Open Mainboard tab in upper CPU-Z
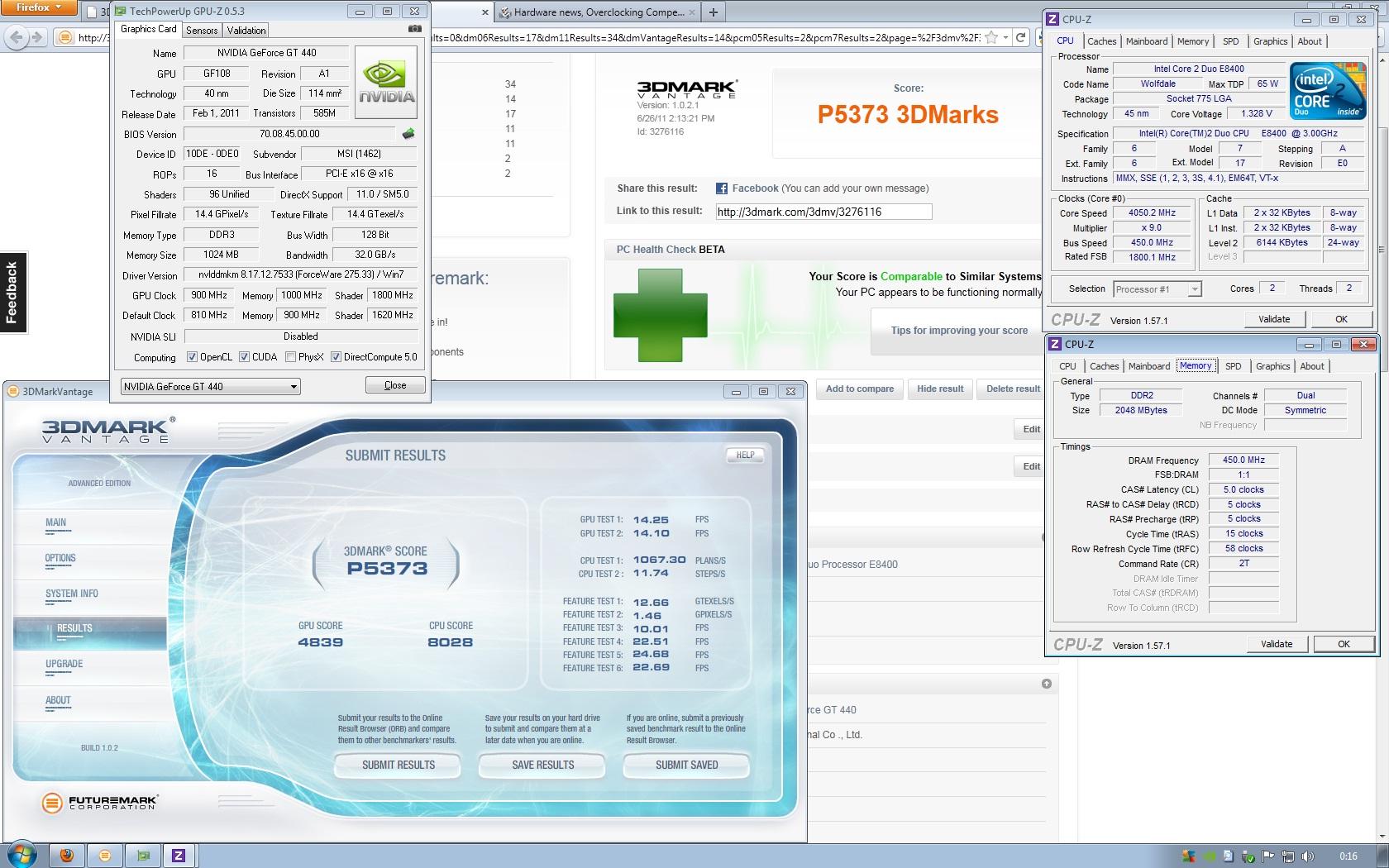 (1147, 41)
